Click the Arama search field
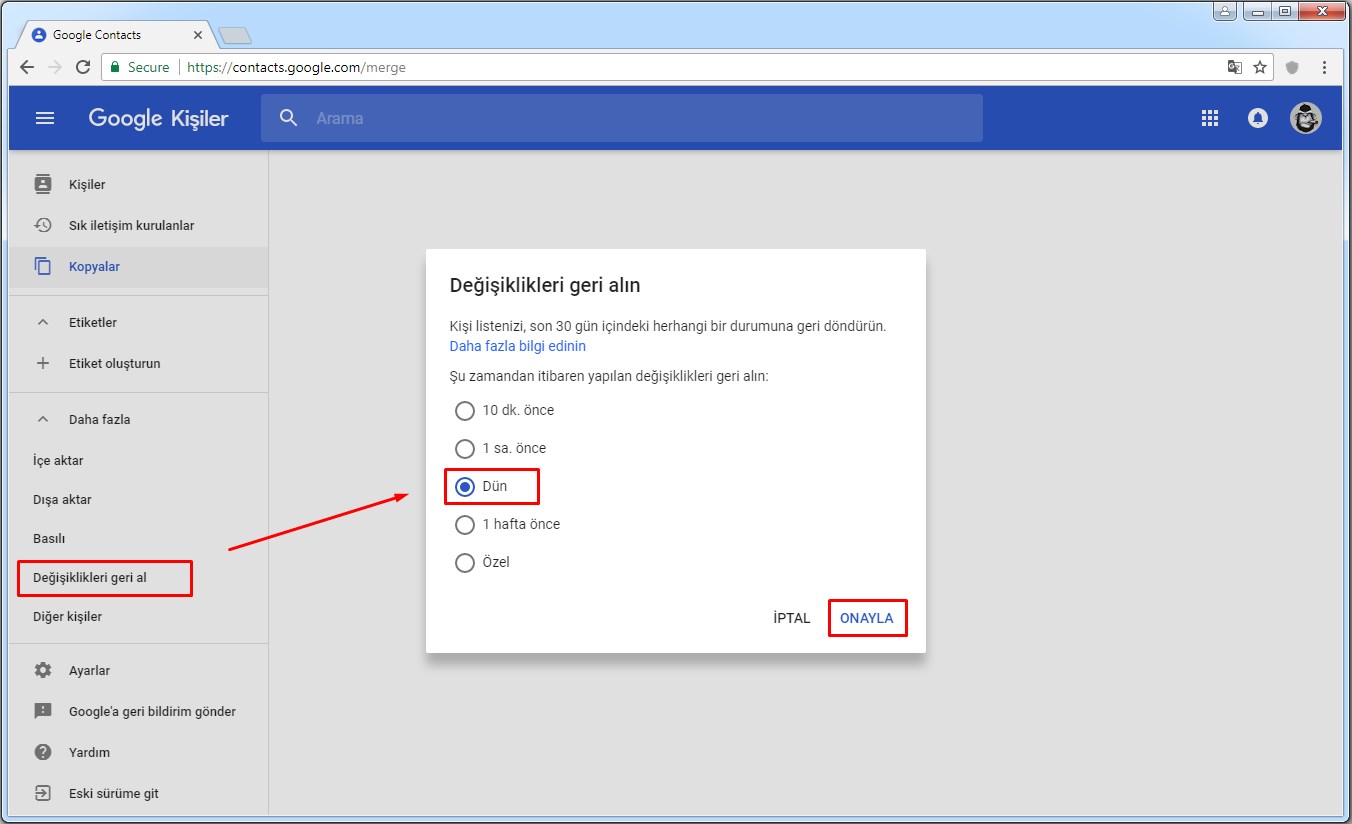Viewport: 1352px width, 824px height. [640, 118]
